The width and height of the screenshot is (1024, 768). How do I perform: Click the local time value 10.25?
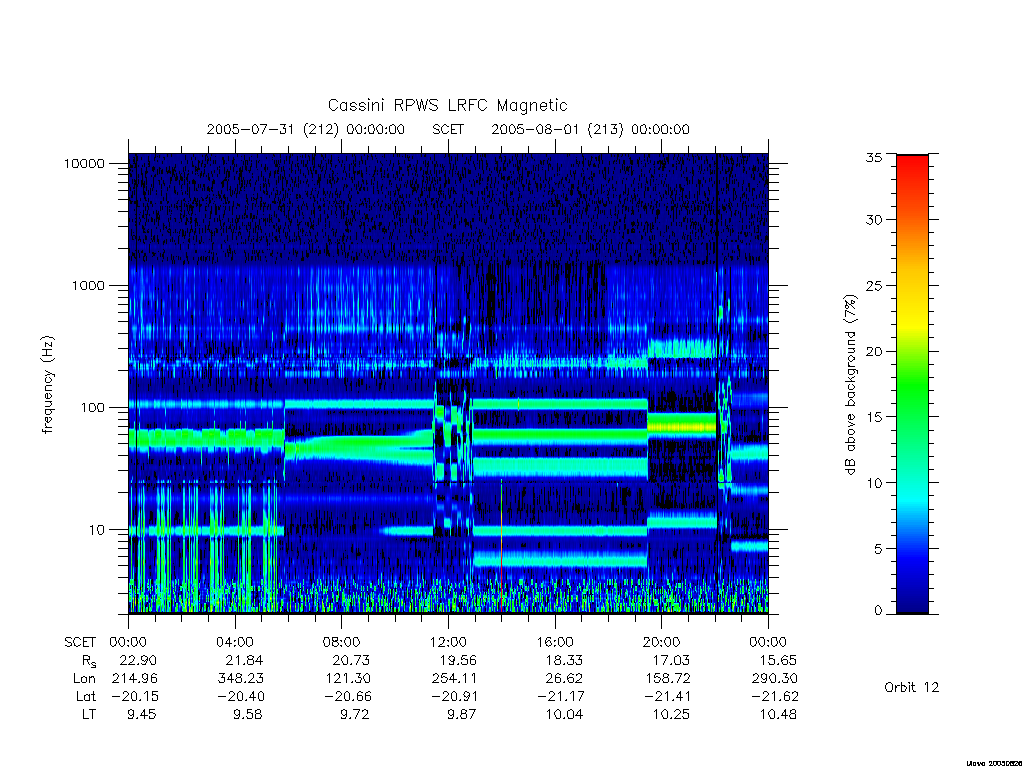(671, 714)
